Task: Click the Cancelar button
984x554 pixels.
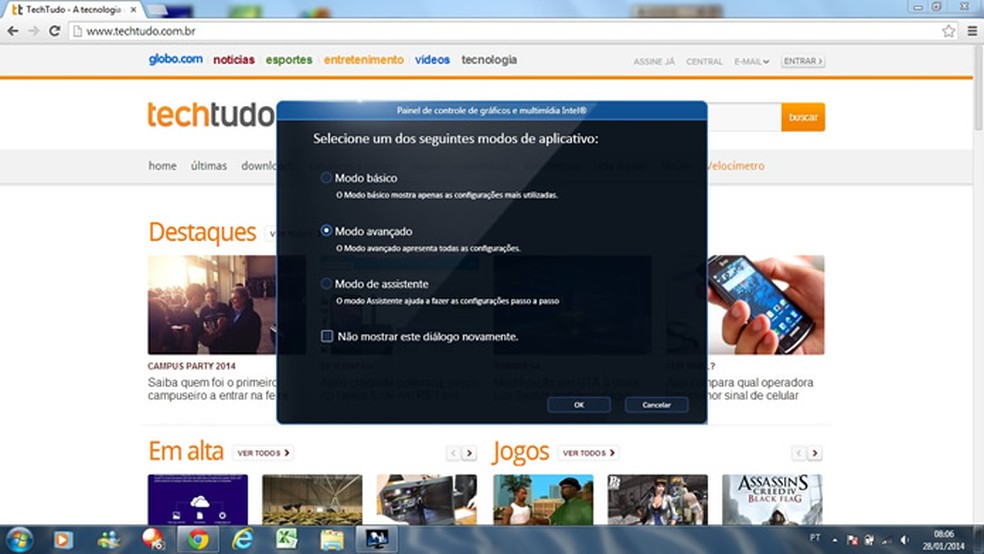Action: (x=656, y=405)
